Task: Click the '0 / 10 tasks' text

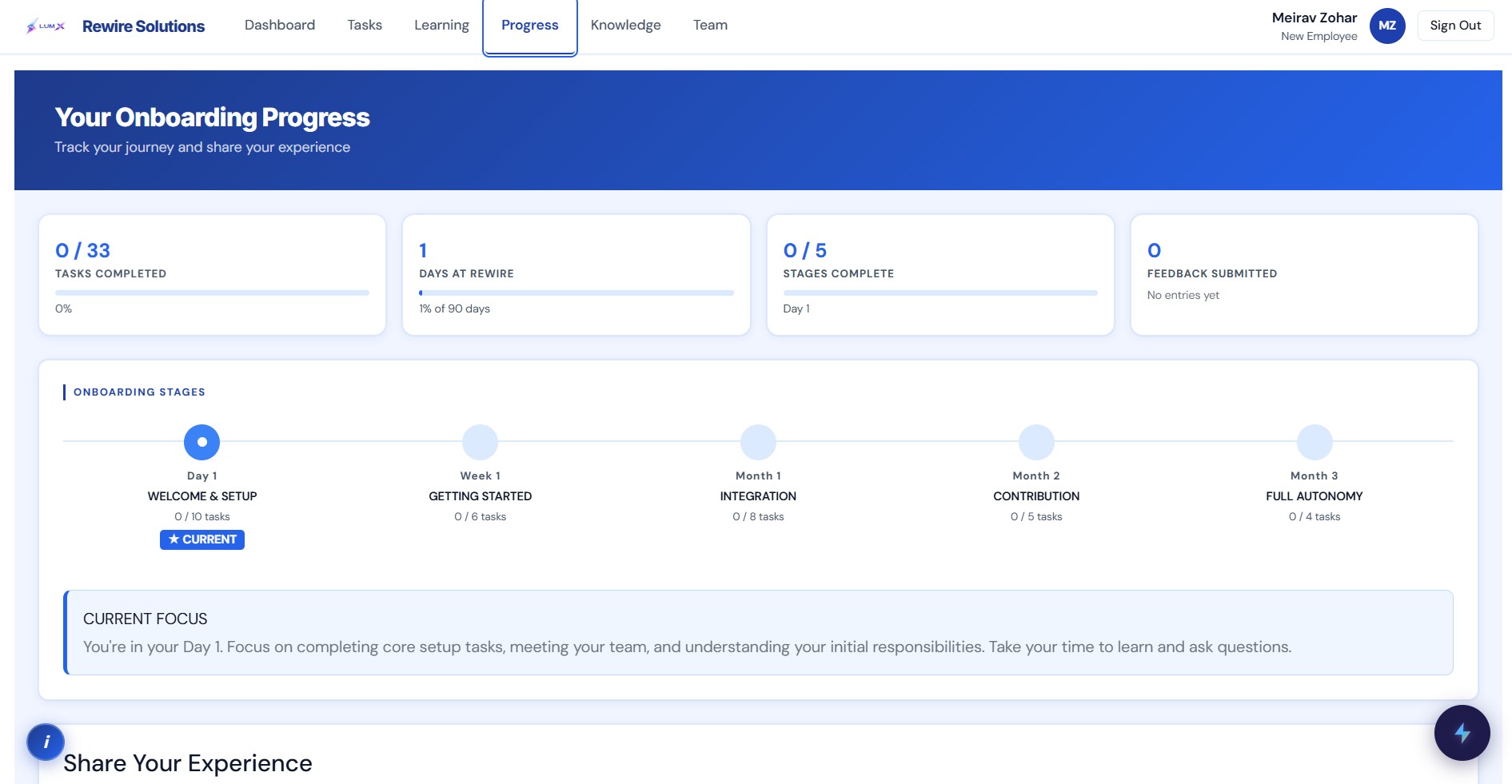Action: pyautogui.click(x=202, y=517)
